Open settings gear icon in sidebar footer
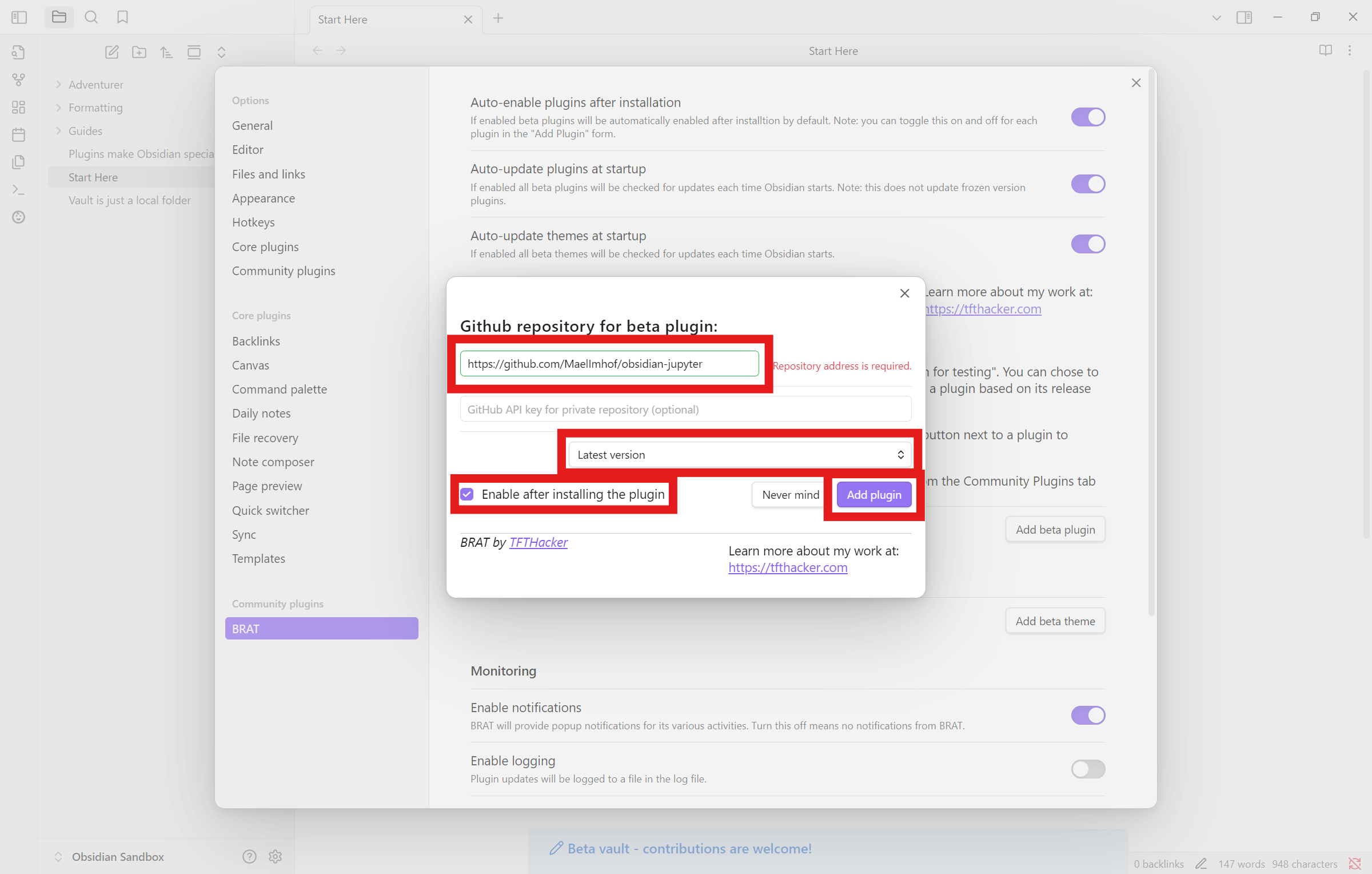Screen dimensions: 1372x874 [275, 856]
